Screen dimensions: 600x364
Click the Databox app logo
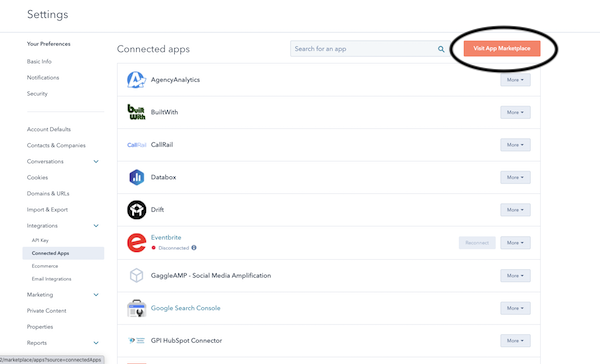137,177
